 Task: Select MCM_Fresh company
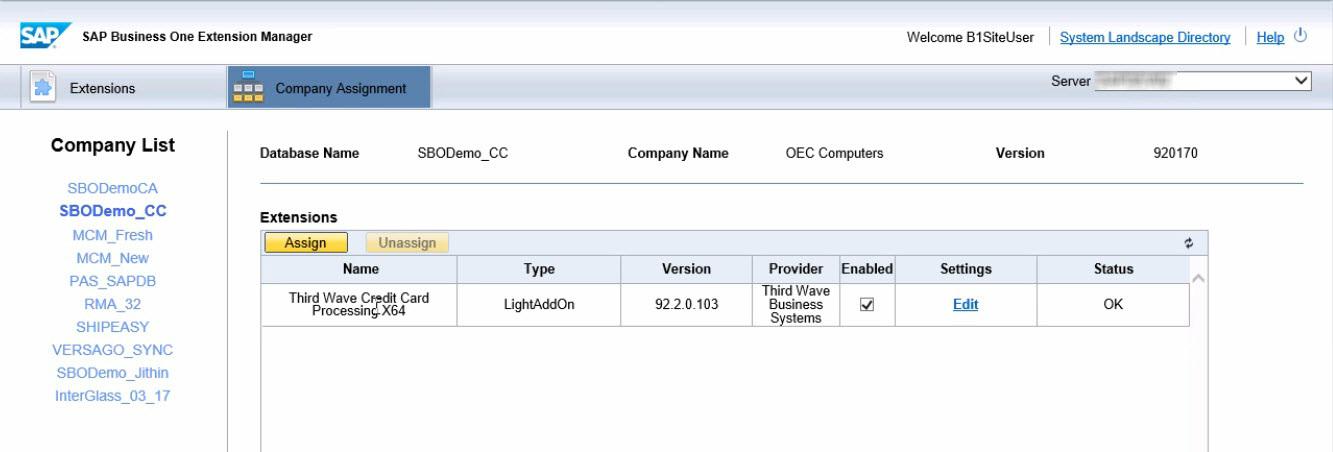pos(113,235)
